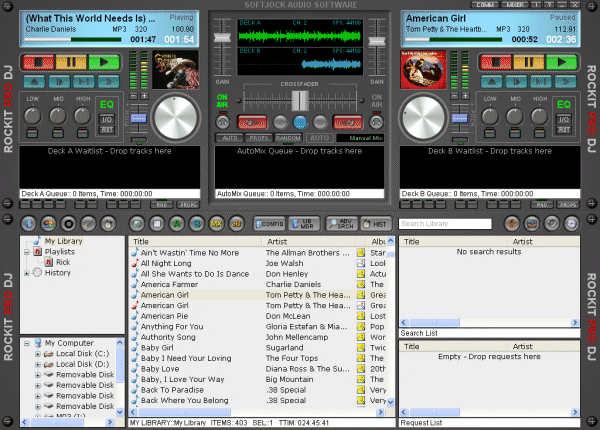Click the right red crossfade-to-B button
This screenshot has width=600, height=430.
(x=347, y=122)
